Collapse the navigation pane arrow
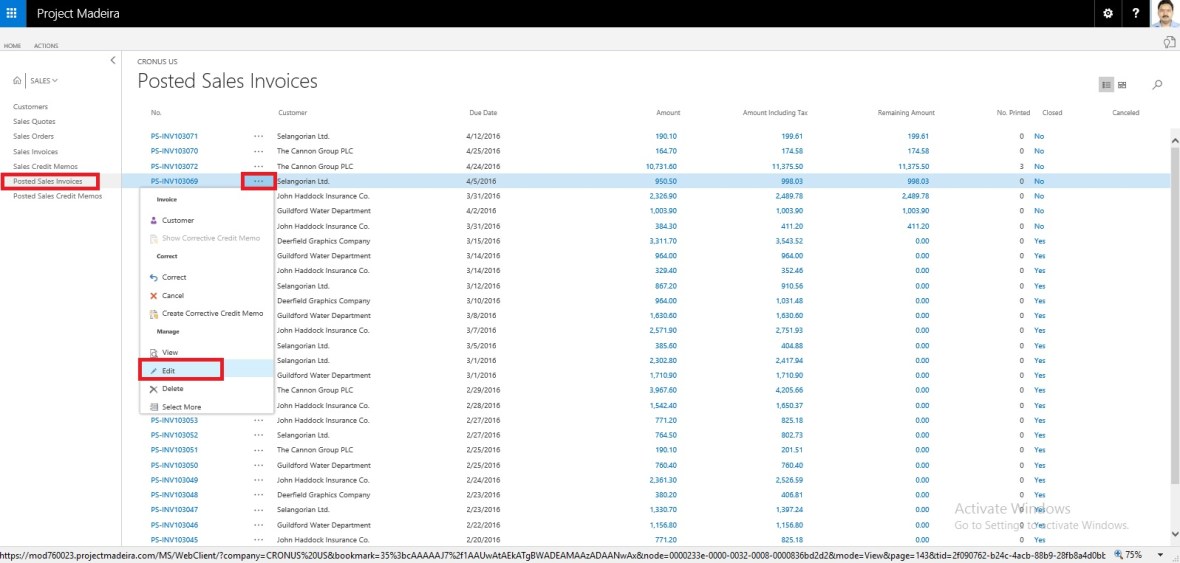 (113, 60)
